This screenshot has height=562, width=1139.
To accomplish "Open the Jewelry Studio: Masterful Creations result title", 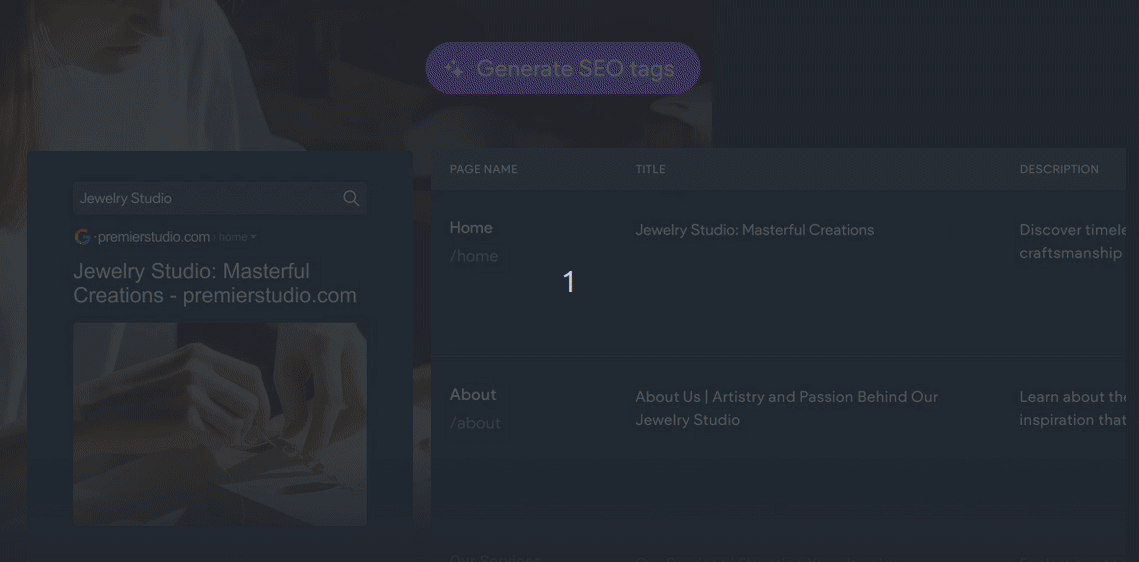I will tap(215, 283).
